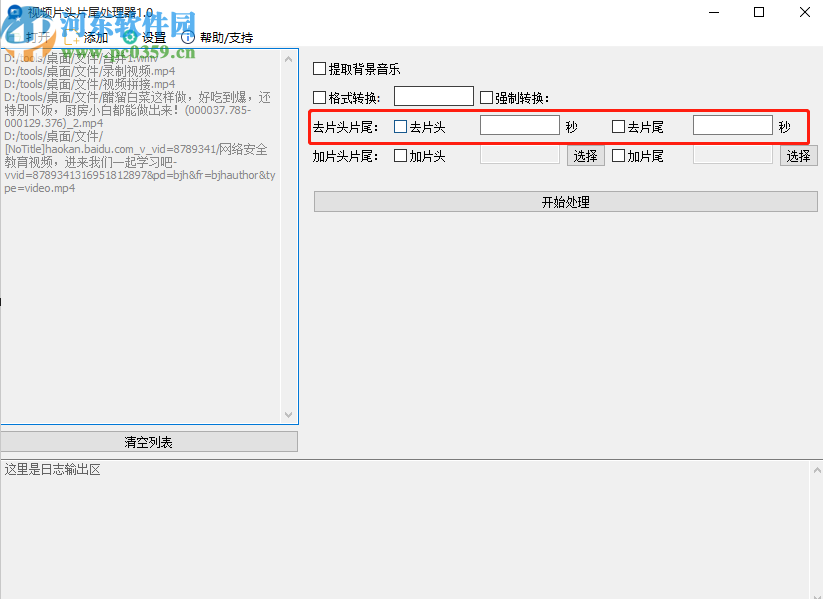823x599 pixels.
Task: Click 选择 button next to 加片尾
Action: (799, 156)
